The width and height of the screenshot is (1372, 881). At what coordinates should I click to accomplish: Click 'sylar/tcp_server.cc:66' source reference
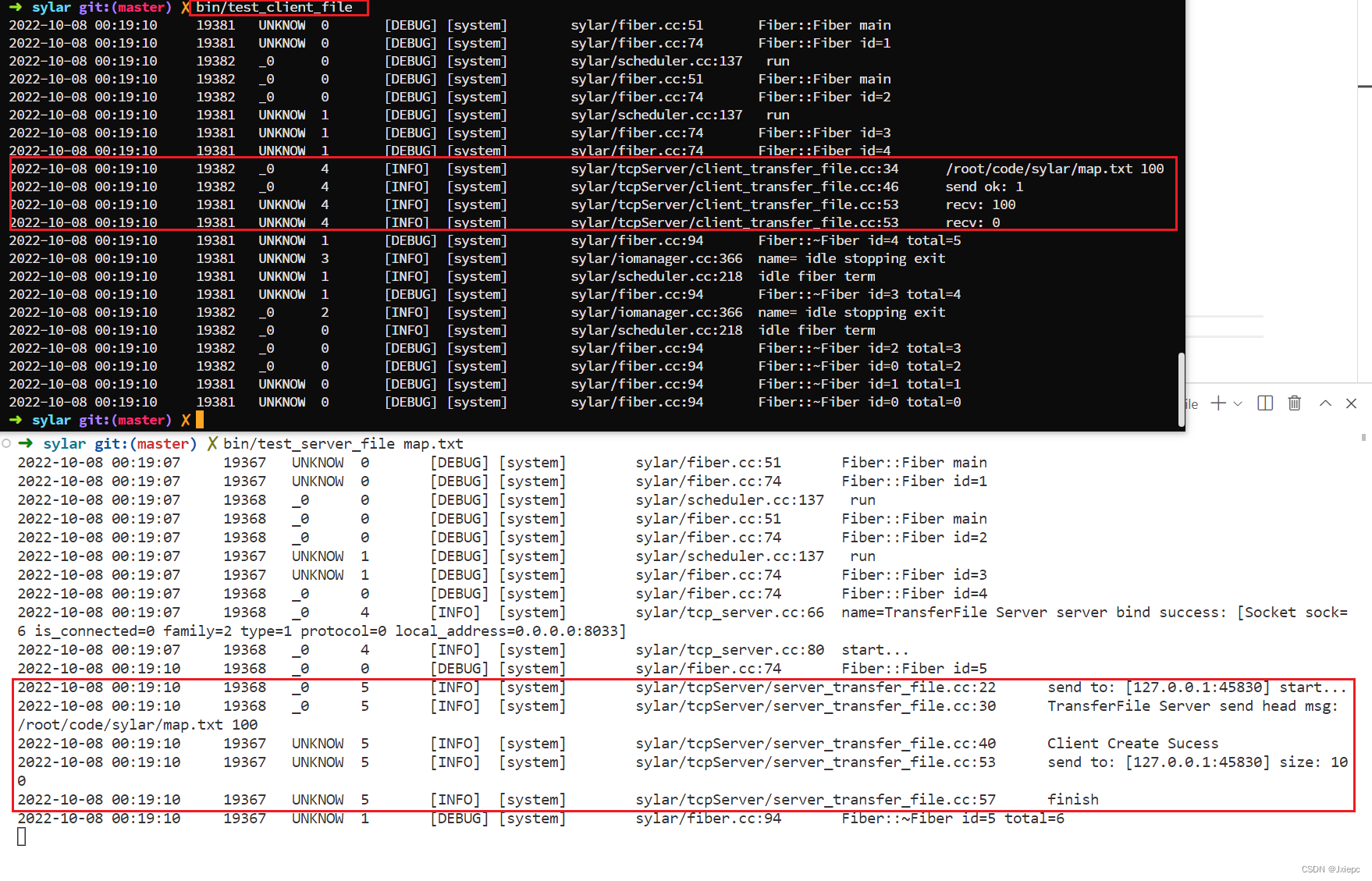click(730, 613)
